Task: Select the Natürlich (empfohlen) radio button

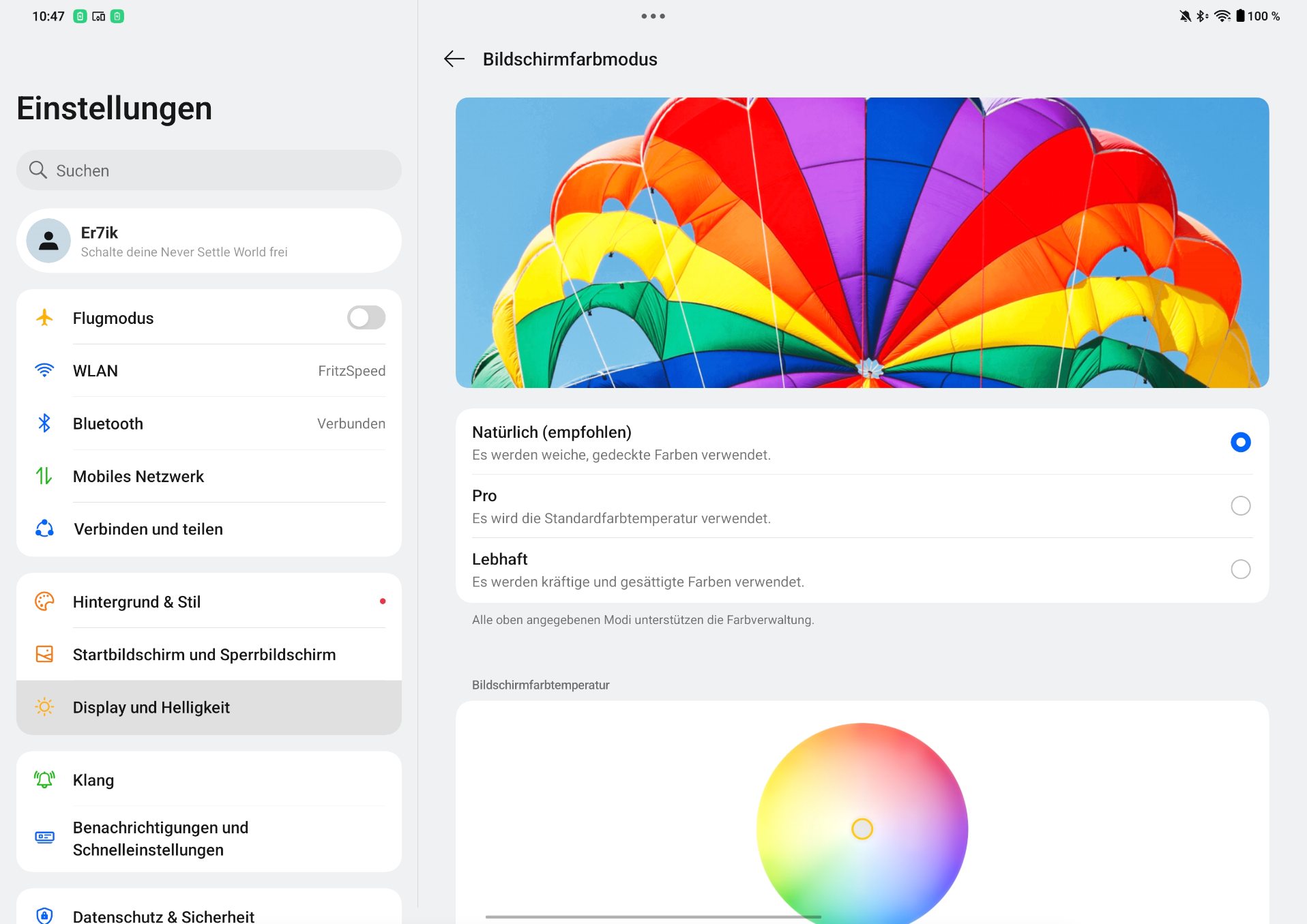Action: [x=1240, y=443]
